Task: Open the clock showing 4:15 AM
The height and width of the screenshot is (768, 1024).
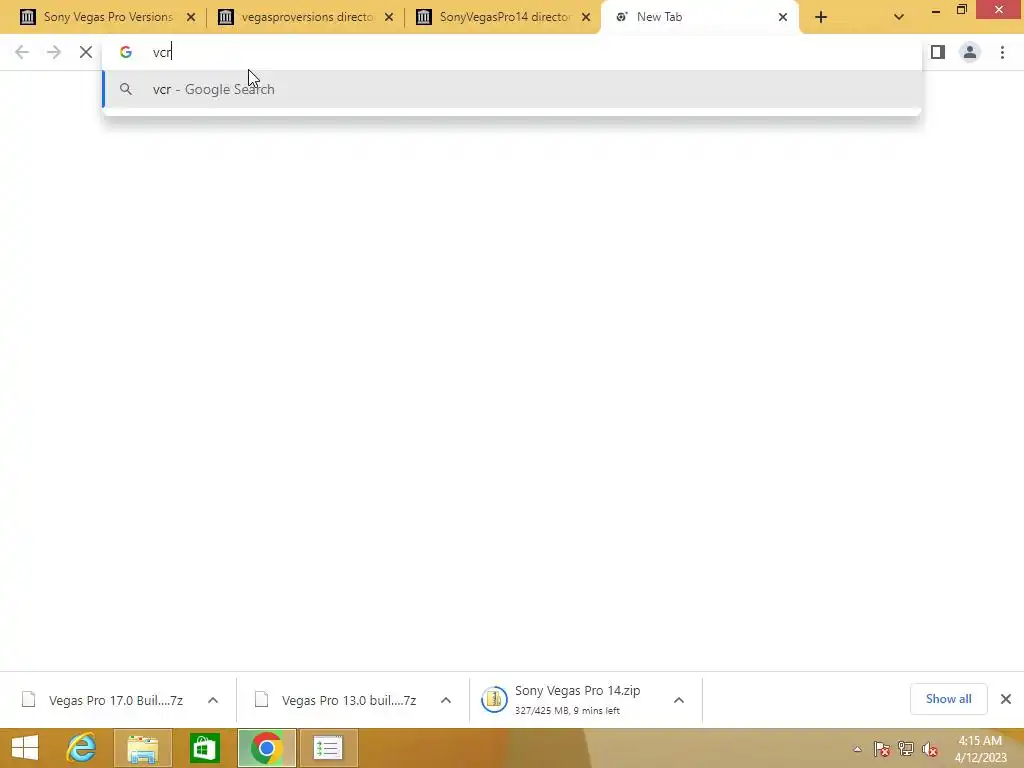Action: coord(980,748)
